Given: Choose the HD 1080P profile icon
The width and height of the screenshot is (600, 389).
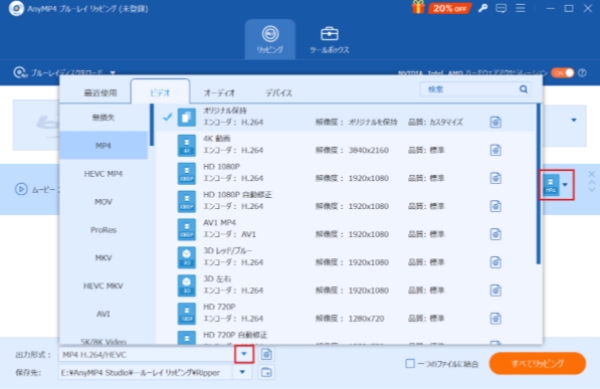Looking at the screenshot, I should point(186,173).
